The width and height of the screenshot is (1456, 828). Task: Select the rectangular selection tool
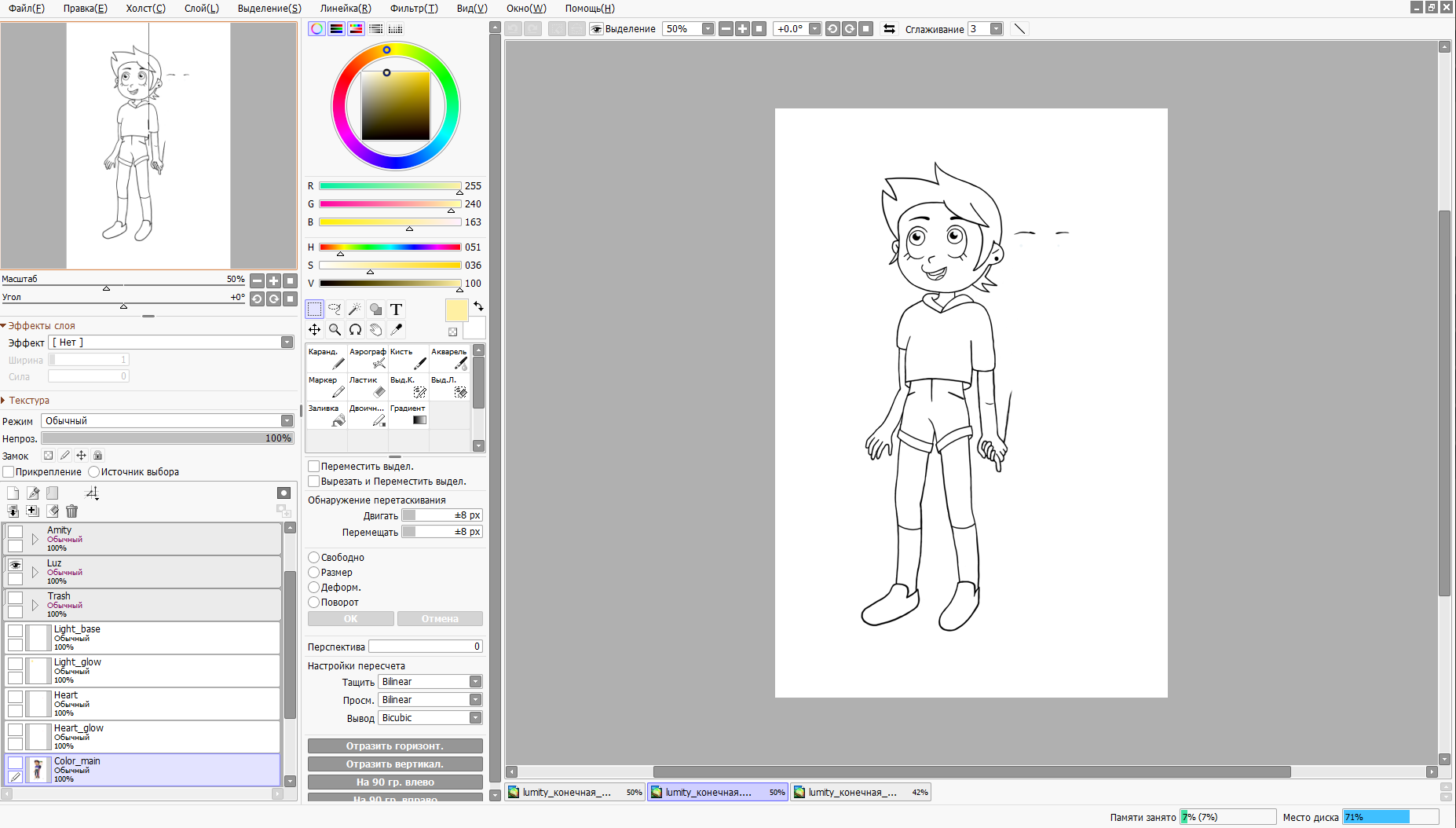(314, 310)
